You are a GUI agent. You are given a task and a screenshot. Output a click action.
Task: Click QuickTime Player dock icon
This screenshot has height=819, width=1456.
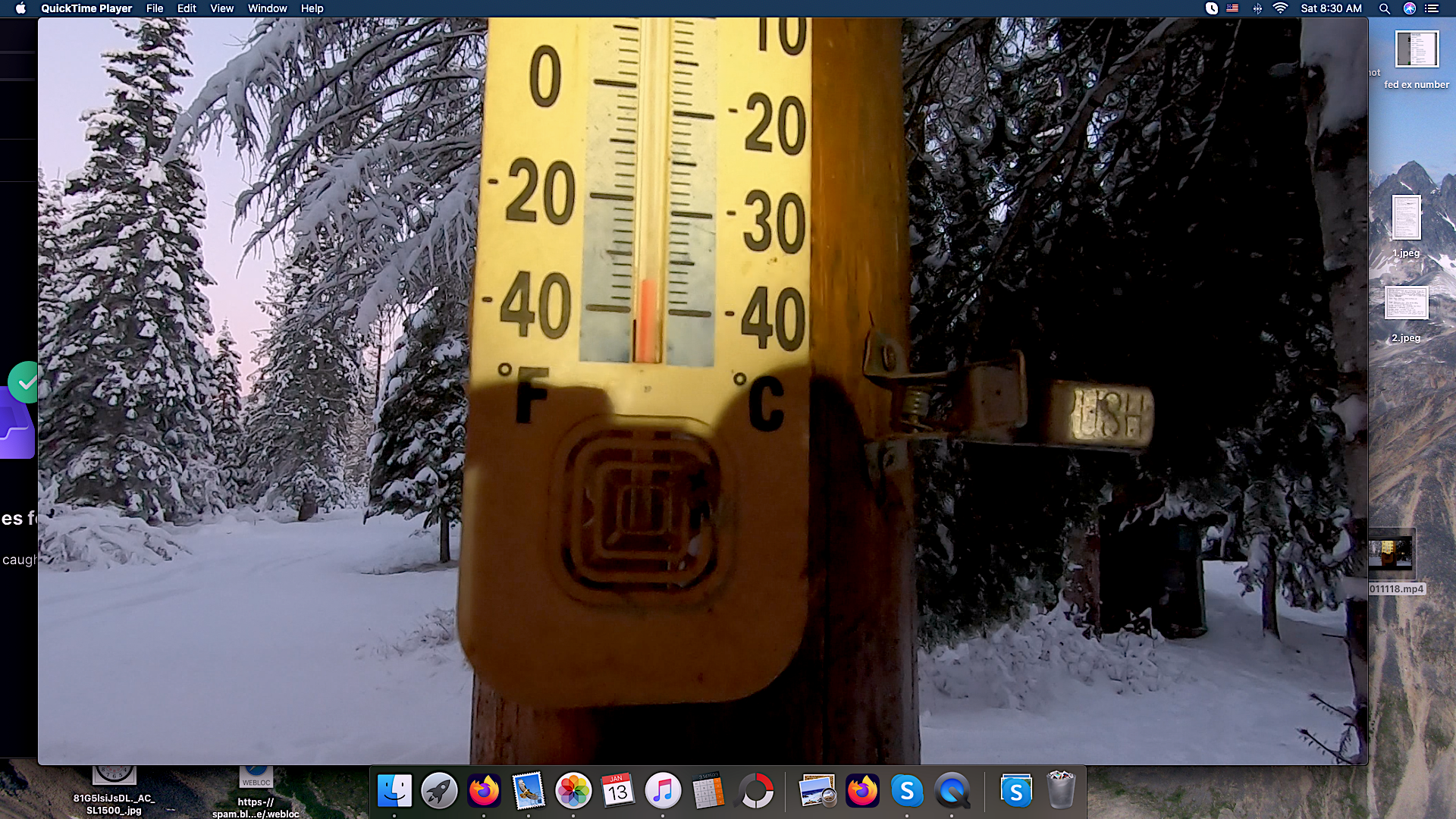tap(952, 791)
